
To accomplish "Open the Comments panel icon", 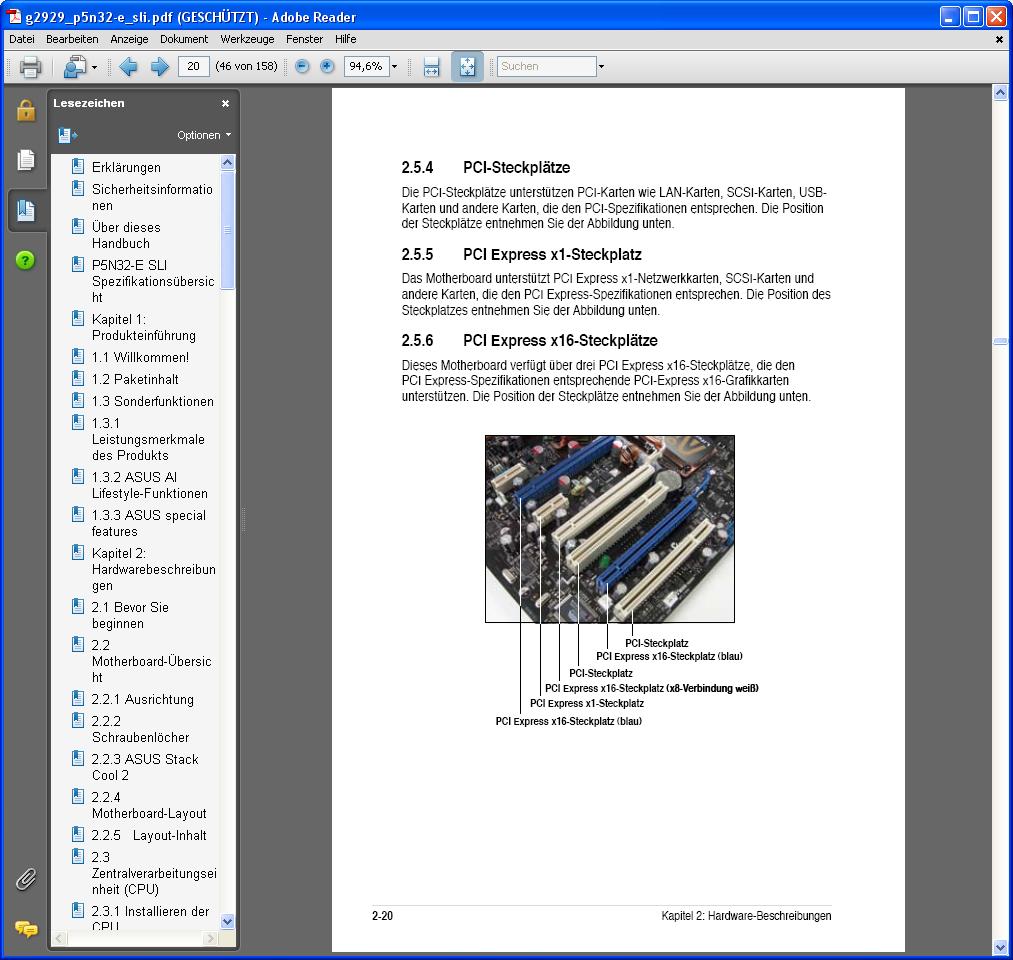I will pyautogui.click(x=26, y=929).
